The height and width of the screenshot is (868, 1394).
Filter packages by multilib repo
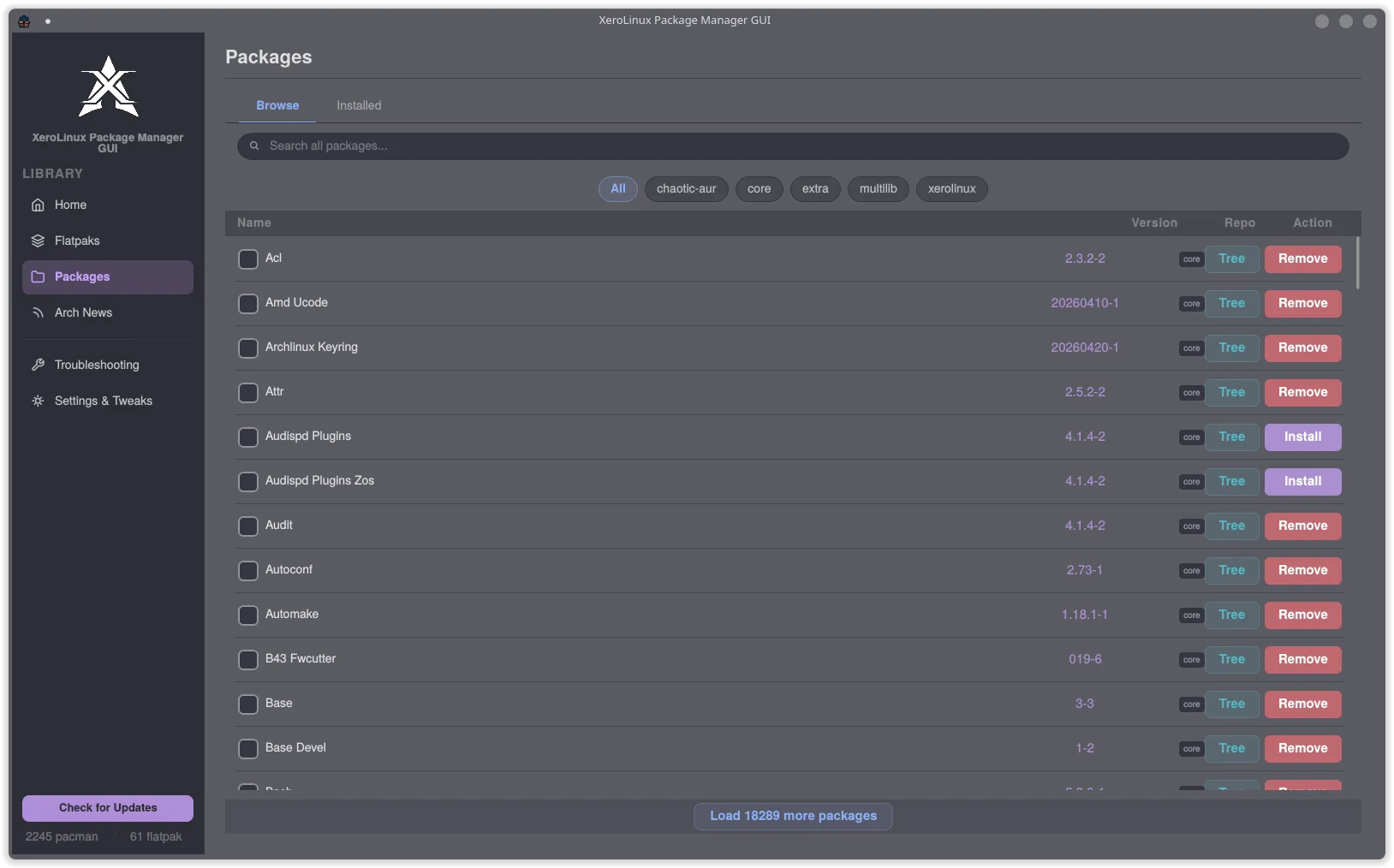pos(878,188)
